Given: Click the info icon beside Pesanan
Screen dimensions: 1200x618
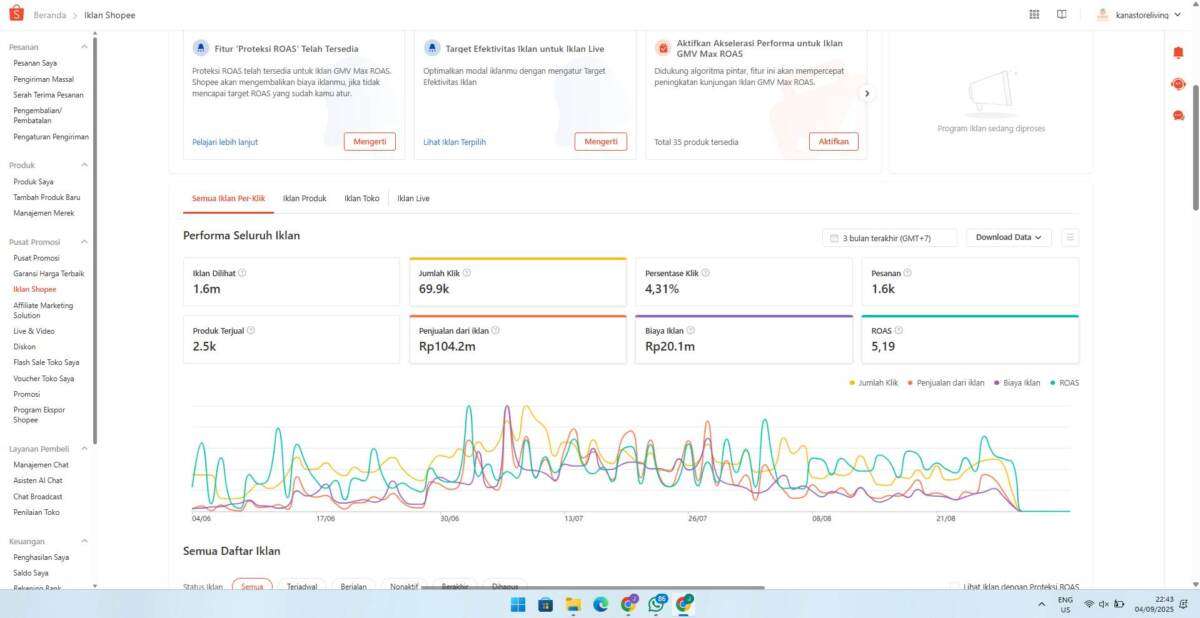Looking at the screenshot, I should click(907, 272).
